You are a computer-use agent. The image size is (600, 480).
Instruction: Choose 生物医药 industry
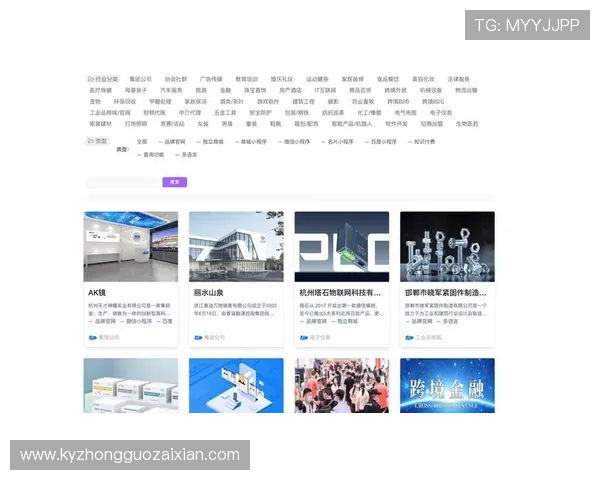tap(467, 124)
